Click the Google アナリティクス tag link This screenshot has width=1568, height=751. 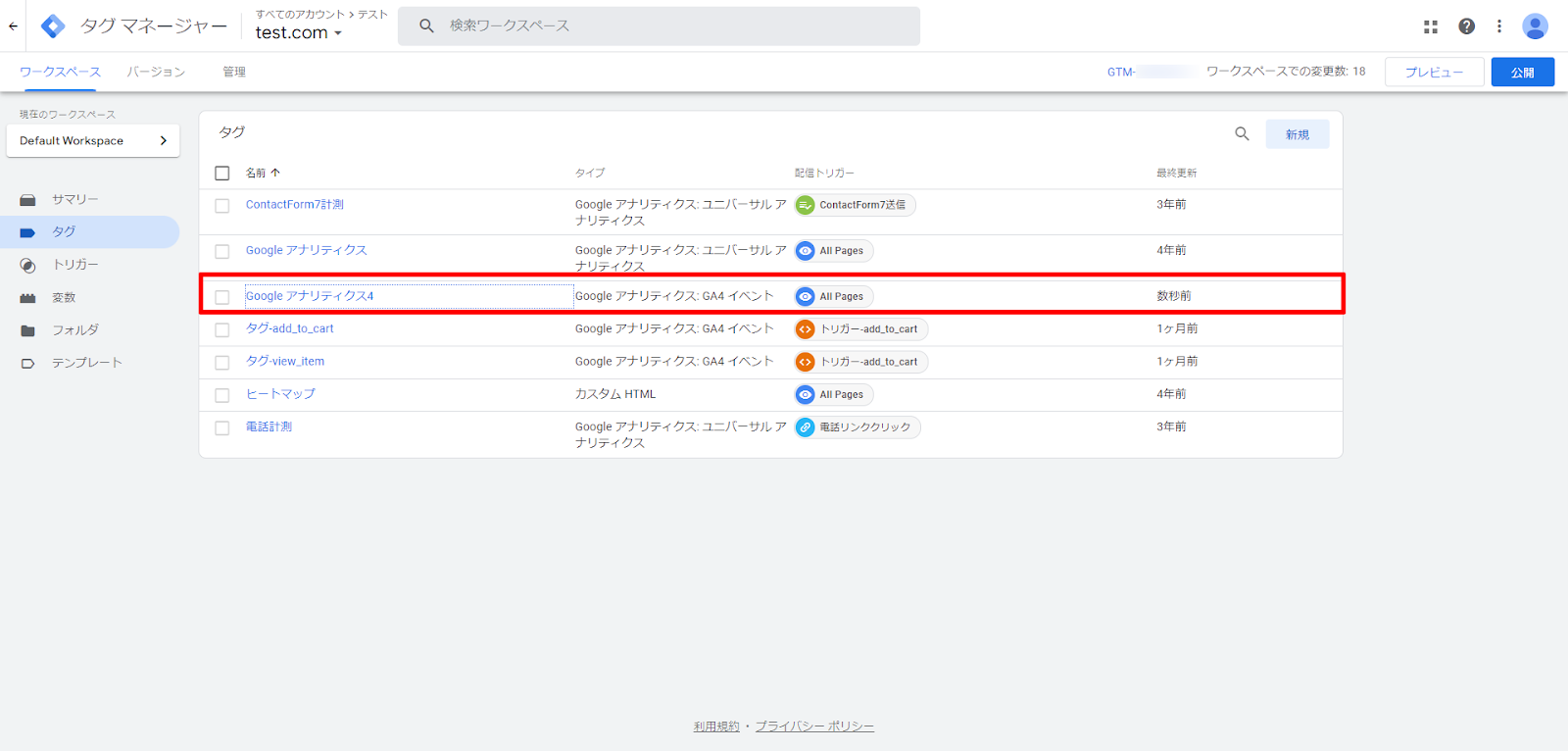(x=307, y=251)
